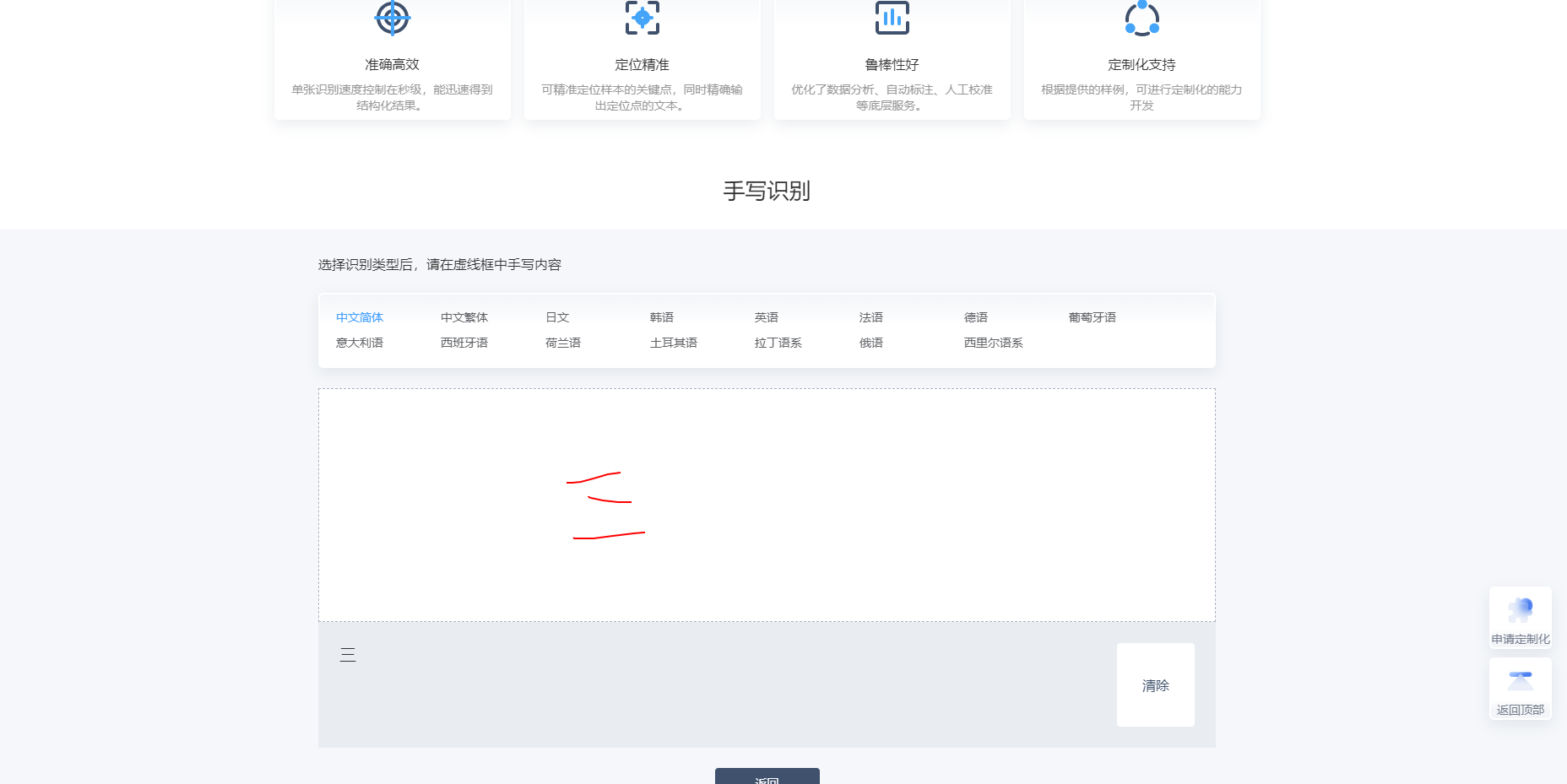Click the 定位精准 focus frame icon
The image size is (1567, 784).
coord(643,18)
